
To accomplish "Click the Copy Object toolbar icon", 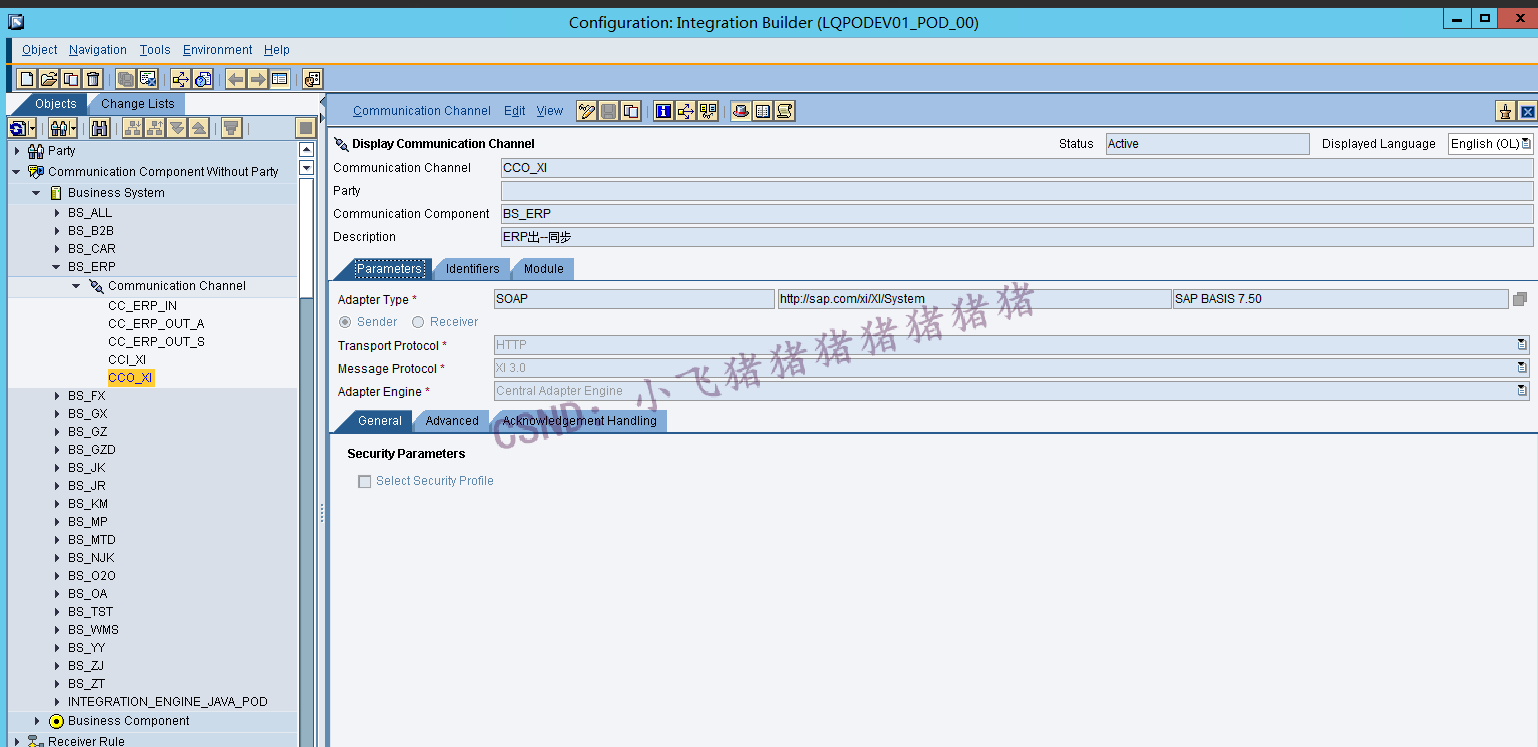I will pyautogui.click(x=69, y=78).
